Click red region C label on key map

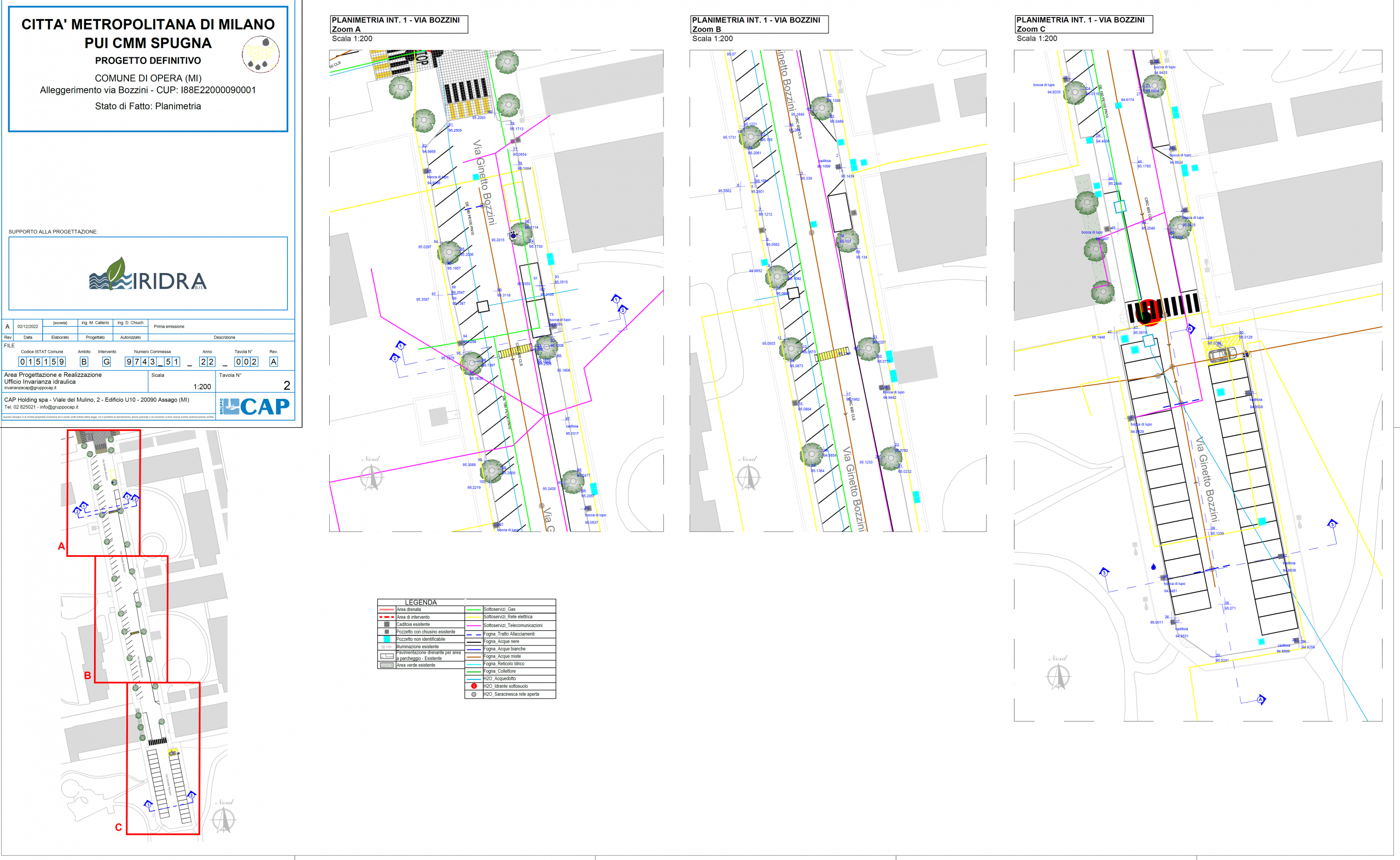(x=118, y=828)
